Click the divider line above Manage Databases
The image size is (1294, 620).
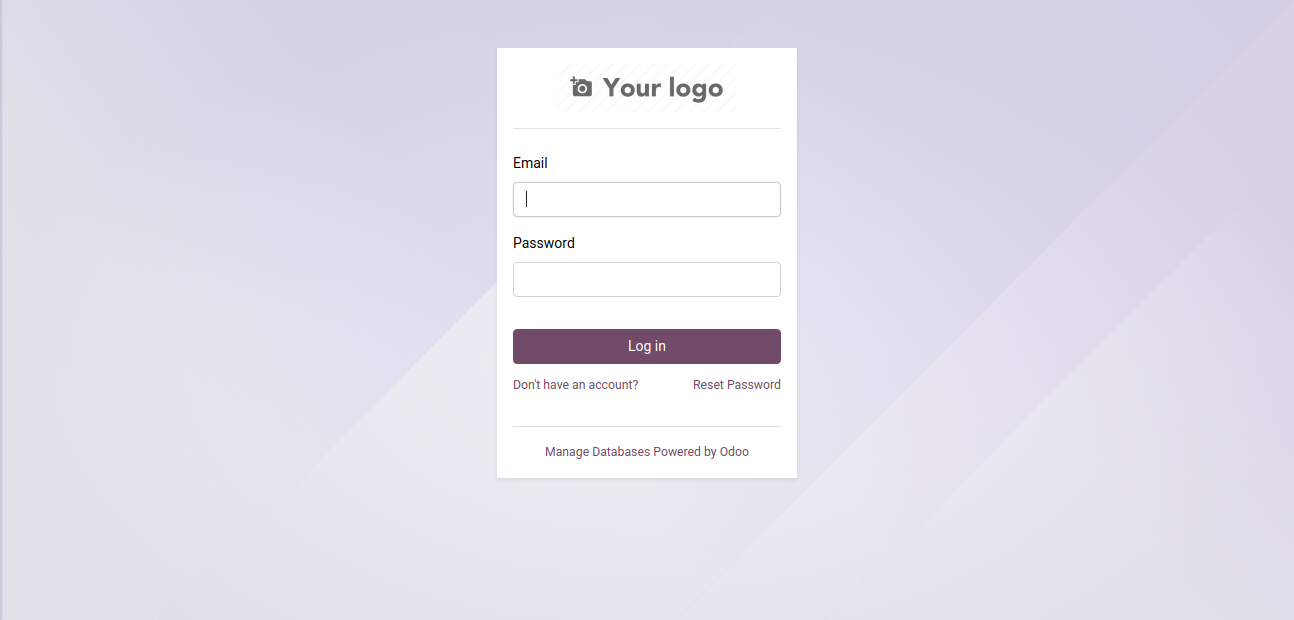(647, 427)
